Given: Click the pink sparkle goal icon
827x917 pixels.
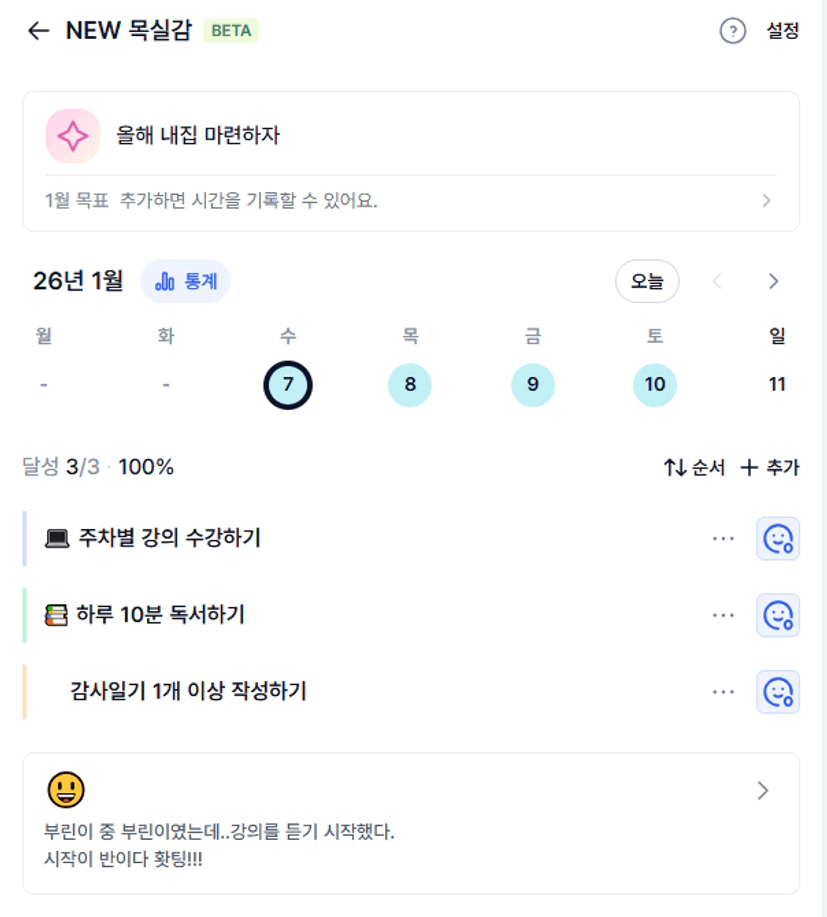Looking at the screenshot, I should [x=73, y=136].
